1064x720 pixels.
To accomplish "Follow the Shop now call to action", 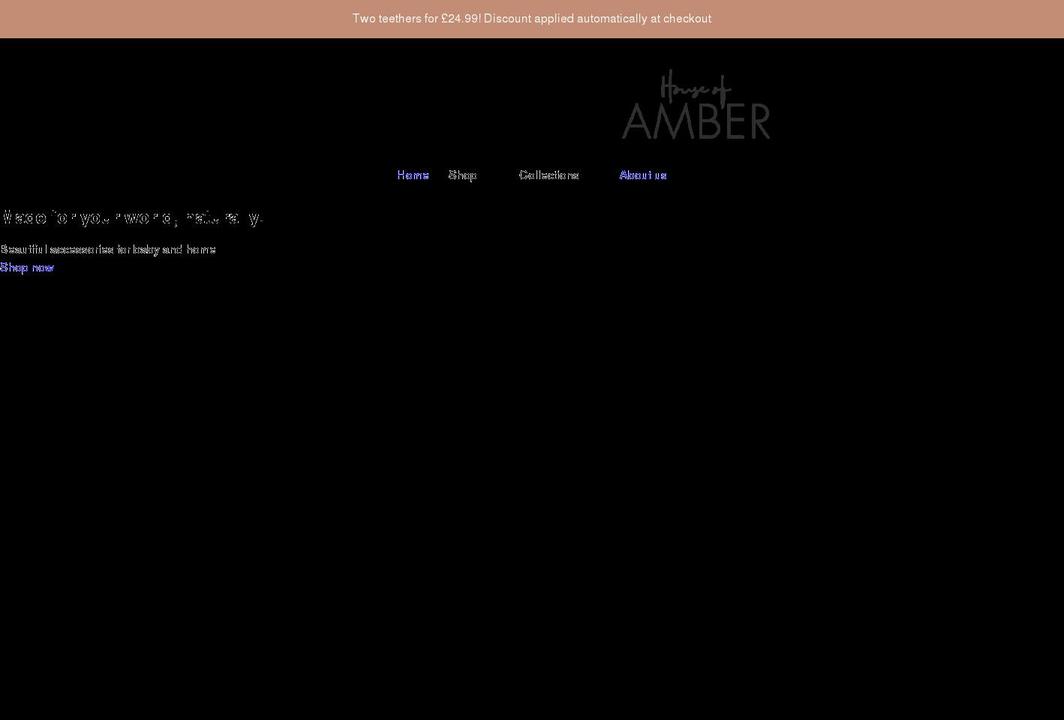I will point(27,266).
